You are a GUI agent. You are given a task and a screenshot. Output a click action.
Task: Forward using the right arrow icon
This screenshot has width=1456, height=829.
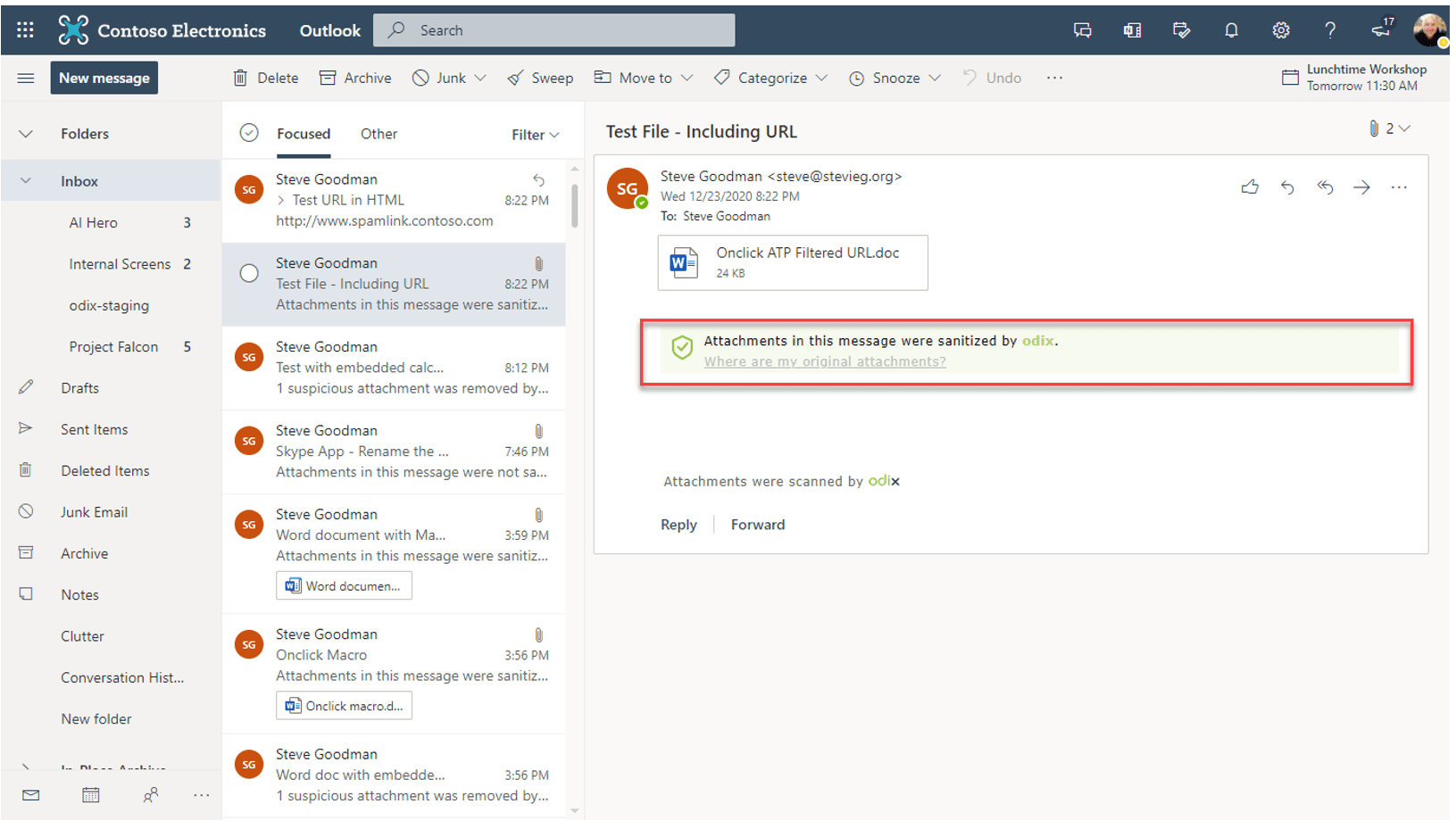(x=1361, y=187)
